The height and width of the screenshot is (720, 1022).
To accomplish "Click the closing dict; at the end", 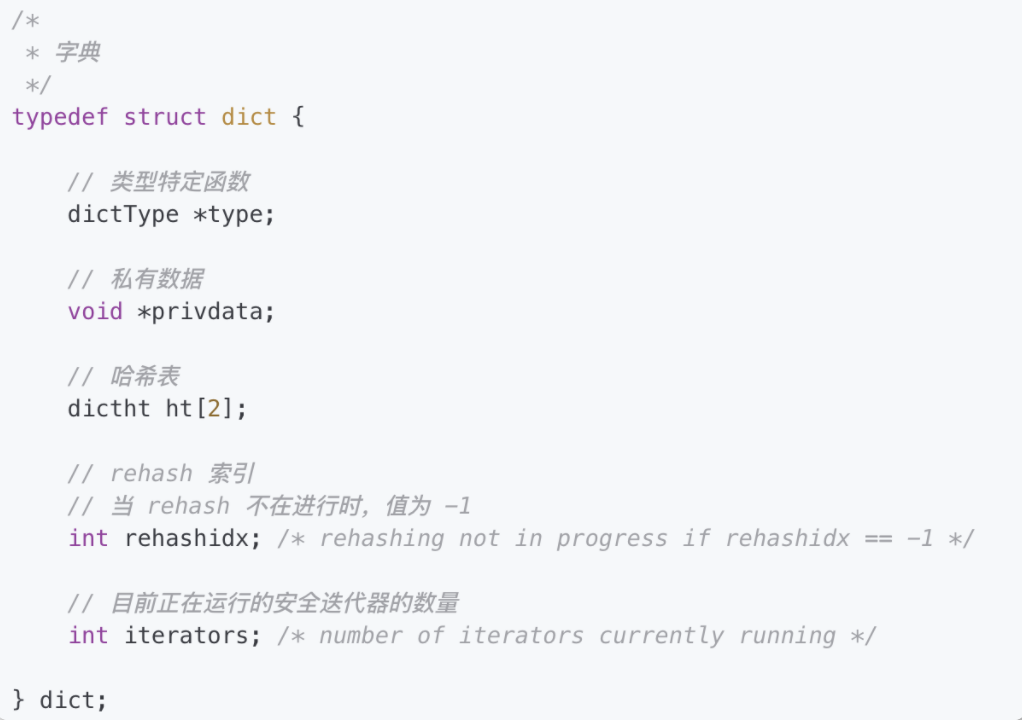I will 72,700.
